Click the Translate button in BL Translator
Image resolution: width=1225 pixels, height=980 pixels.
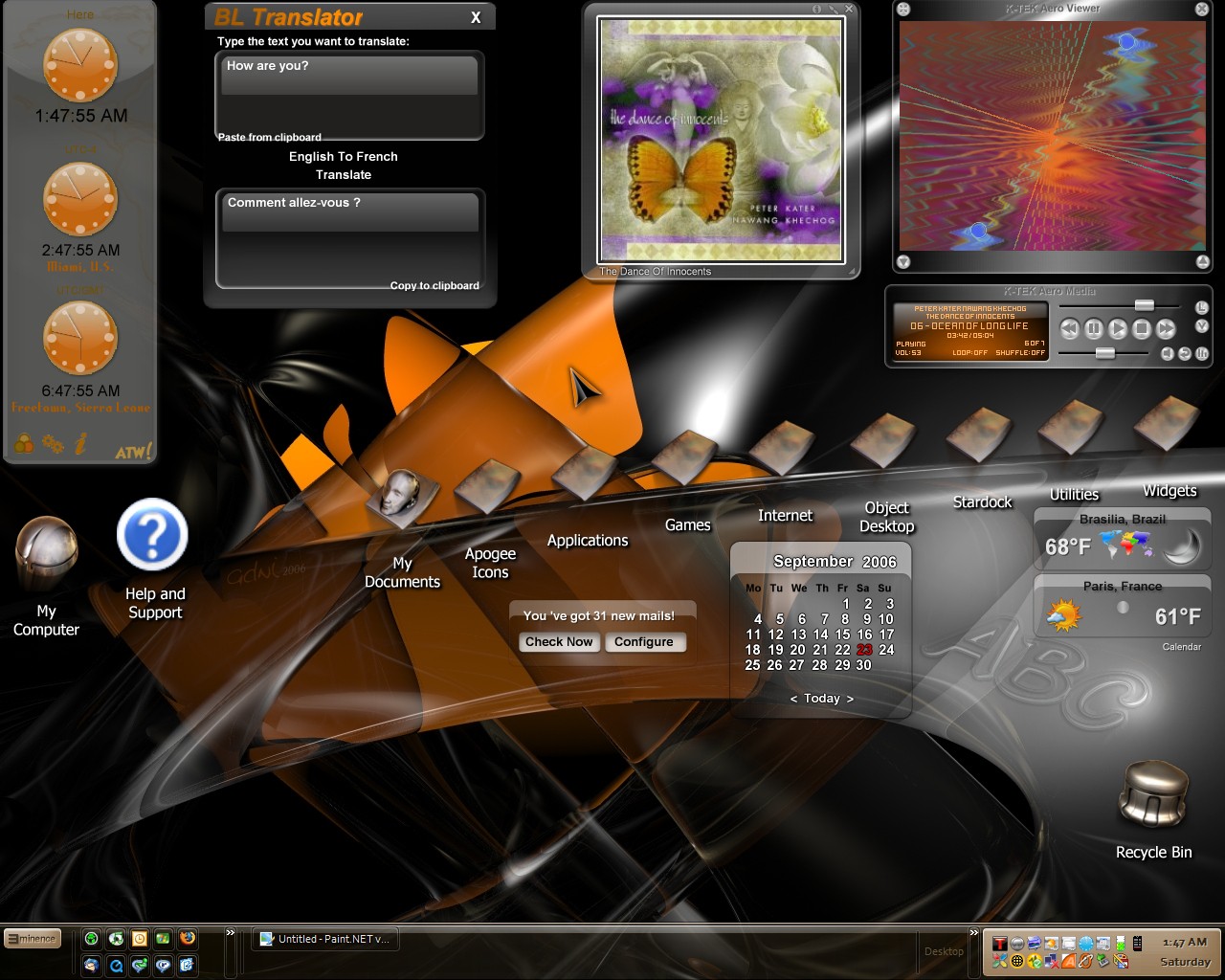[x=344, y=175]
